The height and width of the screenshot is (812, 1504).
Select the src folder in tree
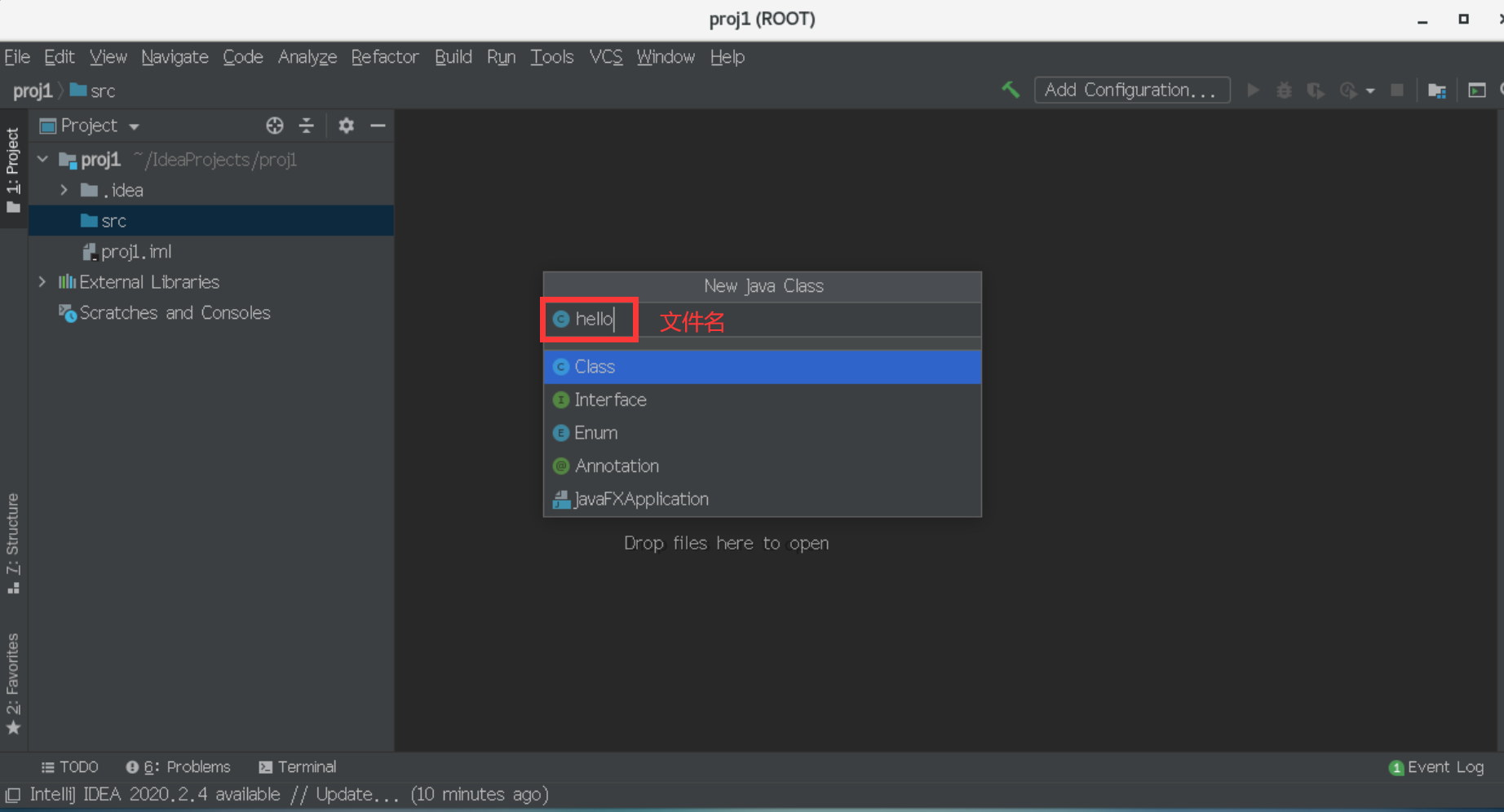[x=211, y=221]
